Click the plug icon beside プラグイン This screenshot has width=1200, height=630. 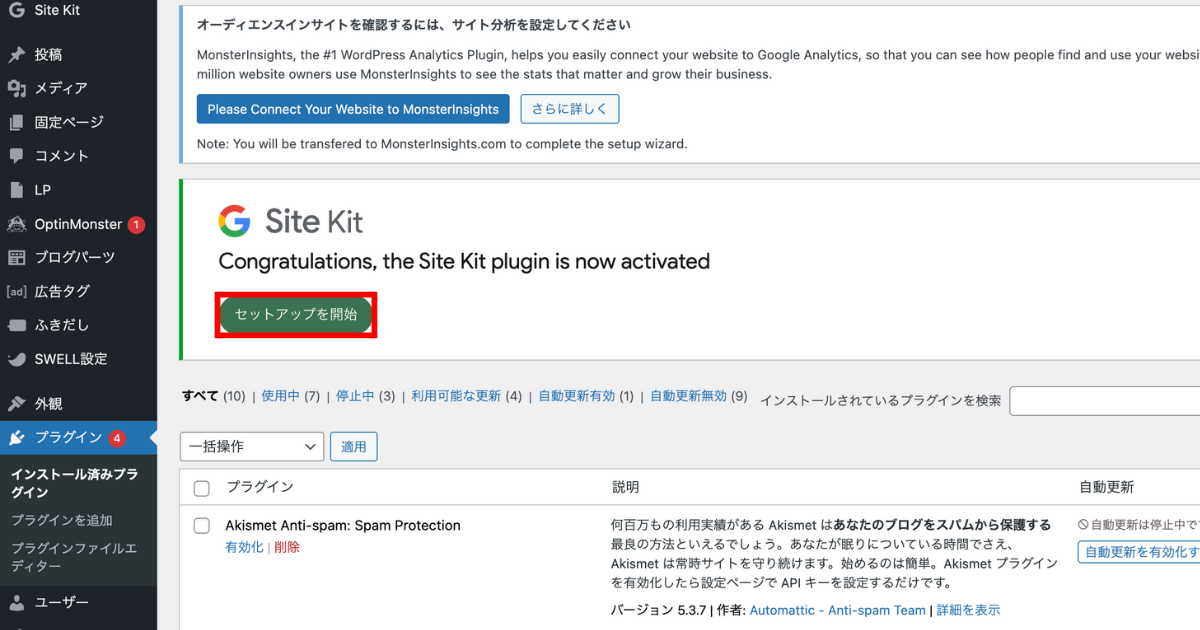pos(16,438)
